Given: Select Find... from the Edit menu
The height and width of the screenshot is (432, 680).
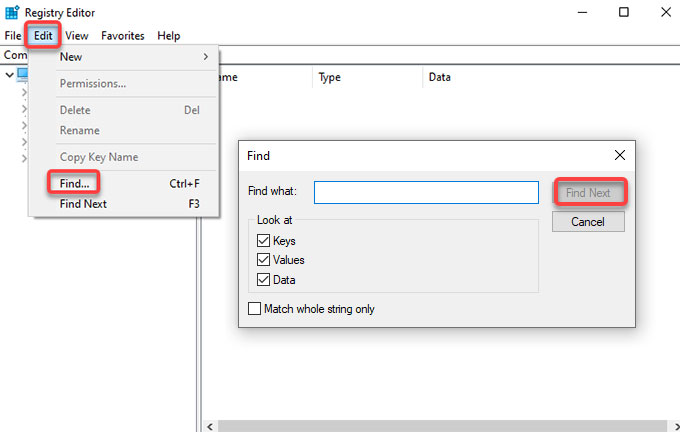Looking at the screenshot, I should click(75, 183).
